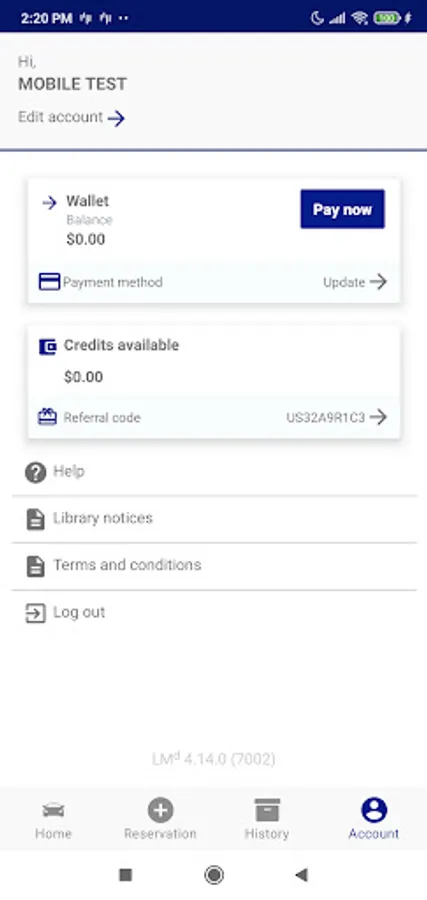This screenshot has height=900, width=427.
Task: Click the Referral code gift icon
Action: 47,417
